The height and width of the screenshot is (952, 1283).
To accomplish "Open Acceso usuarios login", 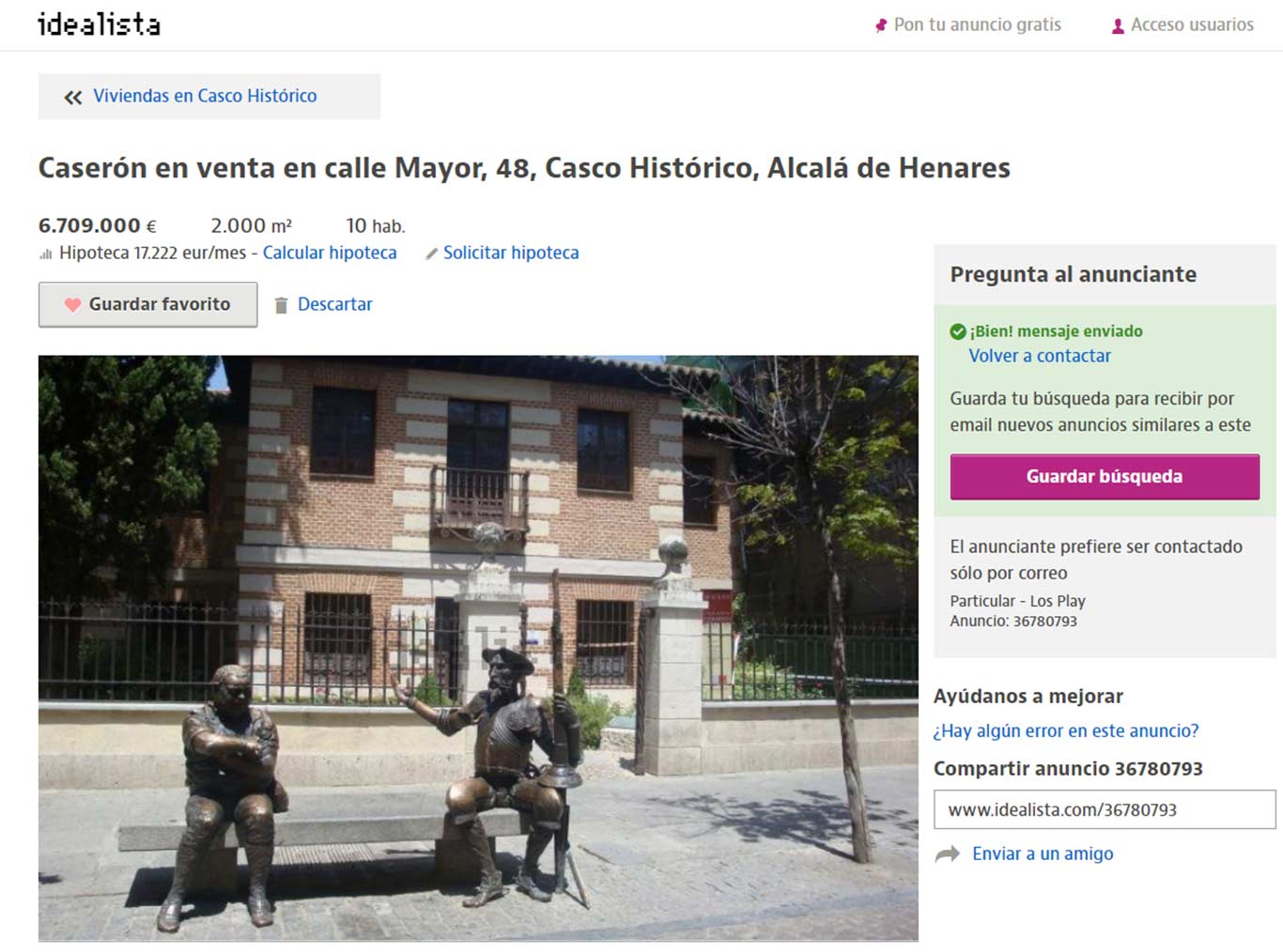I will (x=1192, y=24).
